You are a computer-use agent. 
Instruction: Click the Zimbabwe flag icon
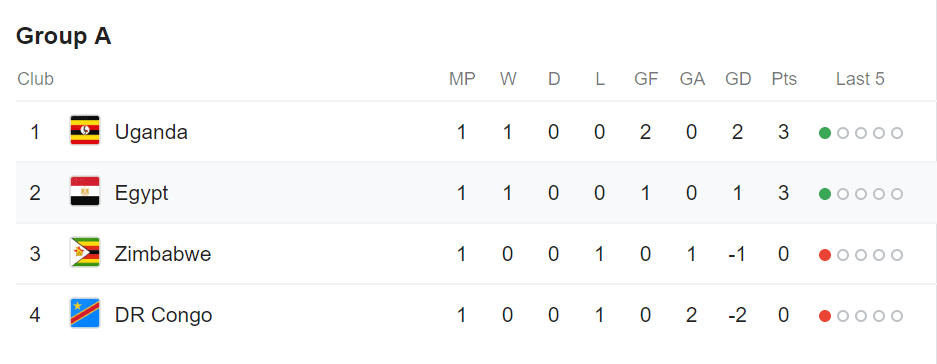85,253
